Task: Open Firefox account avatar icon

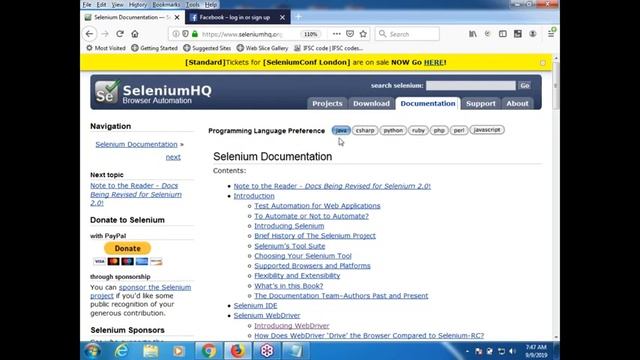Action: pyautogui.click(x=533, y=34)
